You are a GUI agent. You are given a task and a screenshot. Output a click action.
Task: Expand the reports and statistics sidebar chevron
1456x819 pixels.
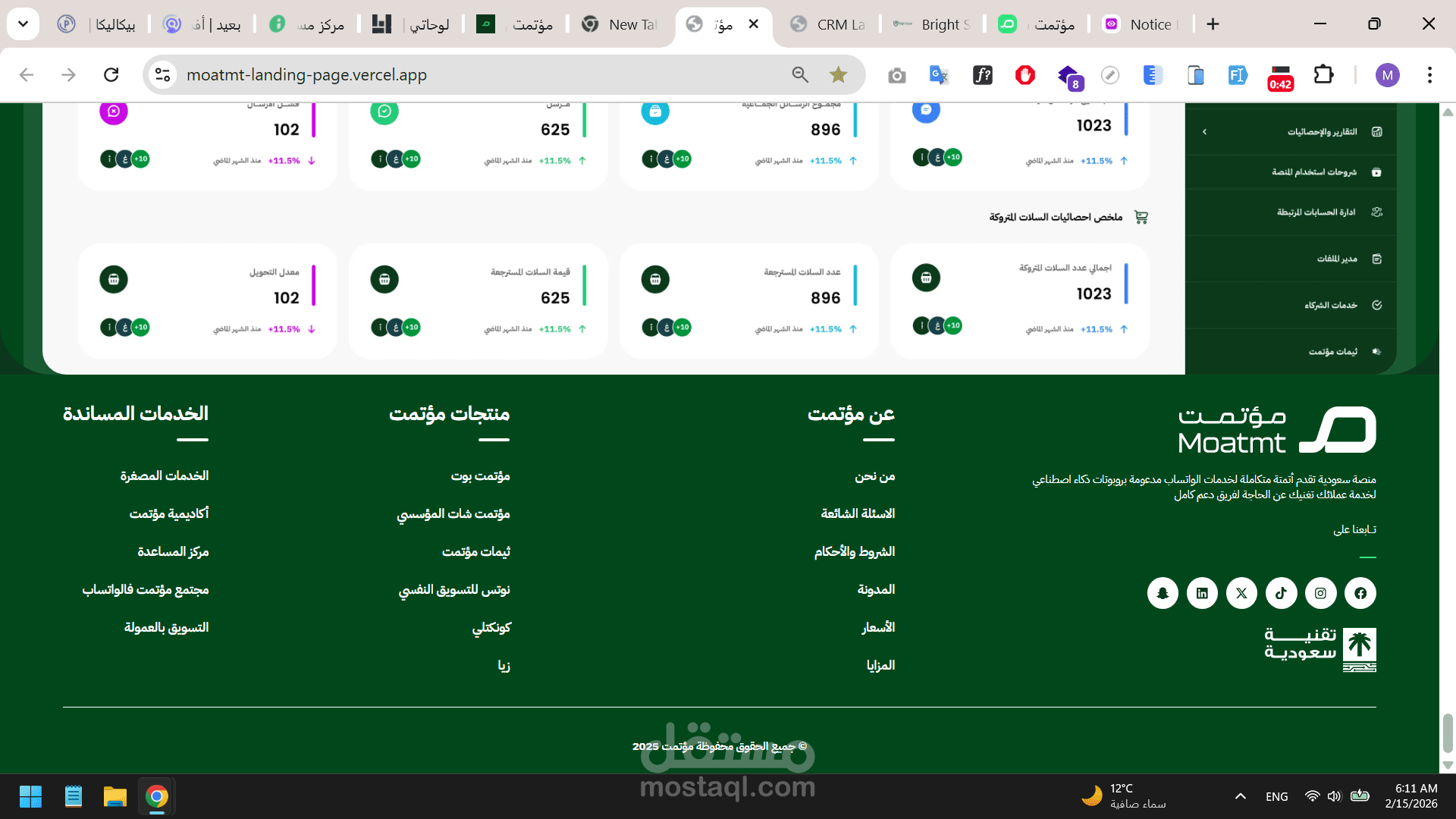click(x=1204, y=132)
